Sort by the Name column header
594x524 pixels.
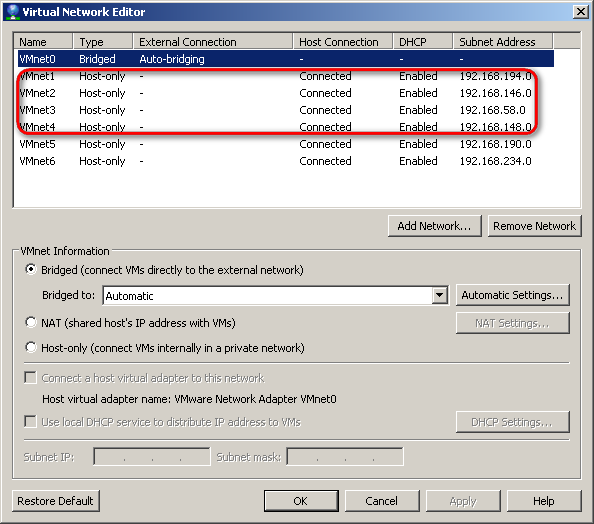pyautogui.click(x=43, y=41)
